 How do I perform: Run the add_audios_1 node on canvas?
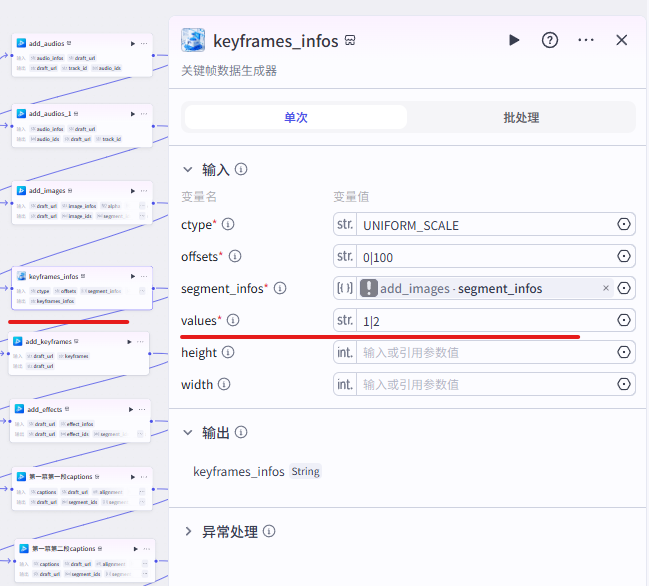pos(133,114)
